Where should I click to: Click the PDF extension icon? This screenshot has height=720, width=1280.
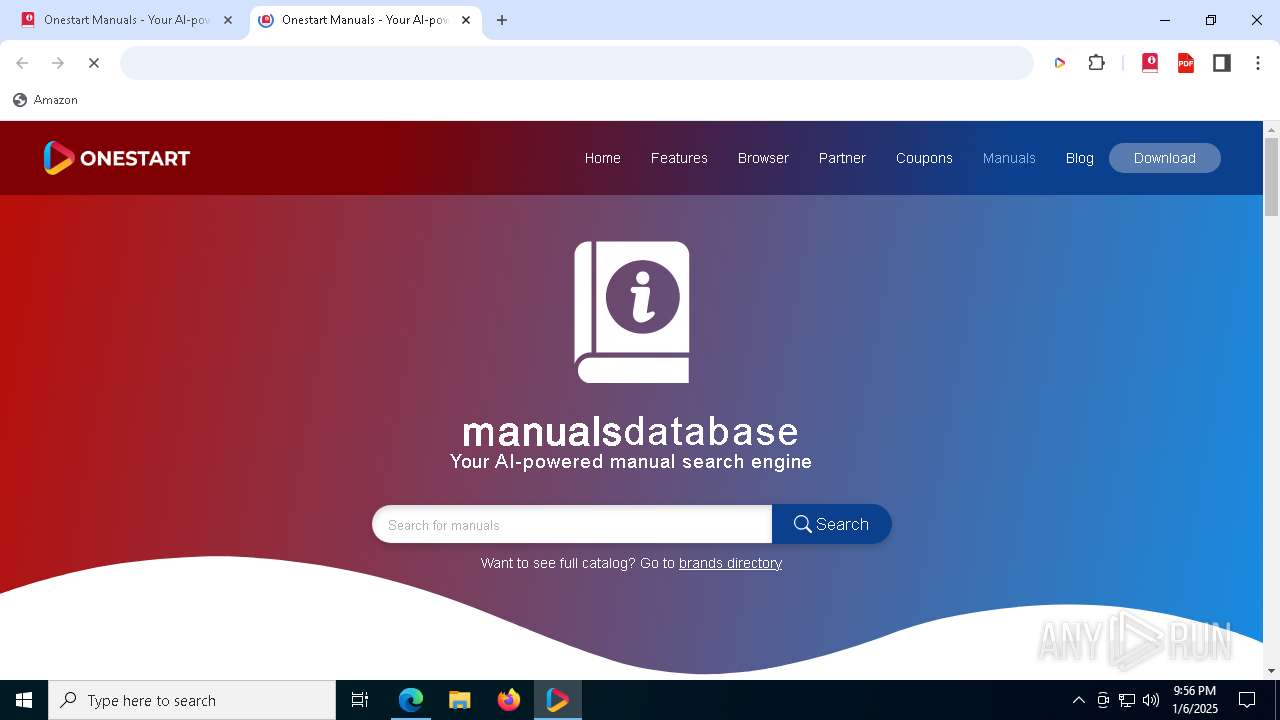click(x=1186, y=63)
